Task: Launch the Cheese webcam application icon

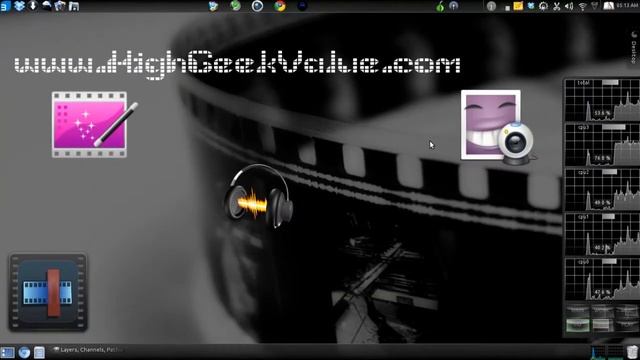Action: [x=497, y=127]
